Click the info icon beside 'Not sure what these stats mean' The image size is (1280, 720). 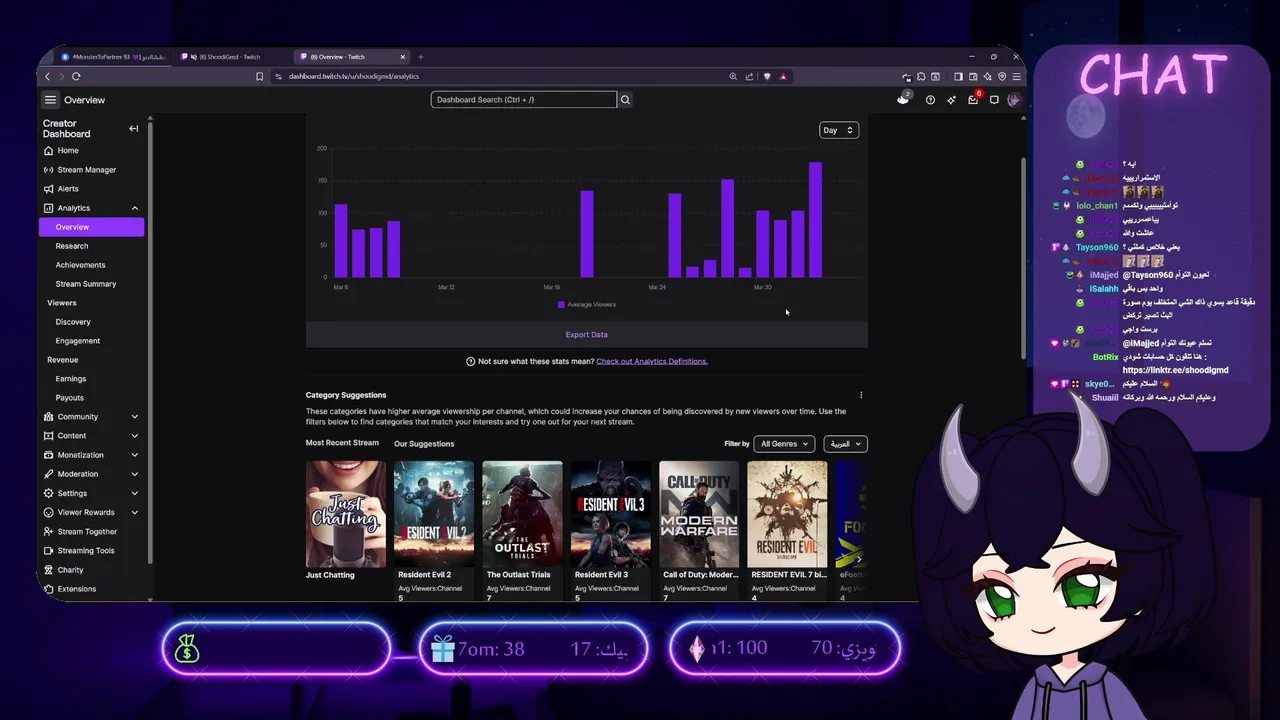(471, 361)
